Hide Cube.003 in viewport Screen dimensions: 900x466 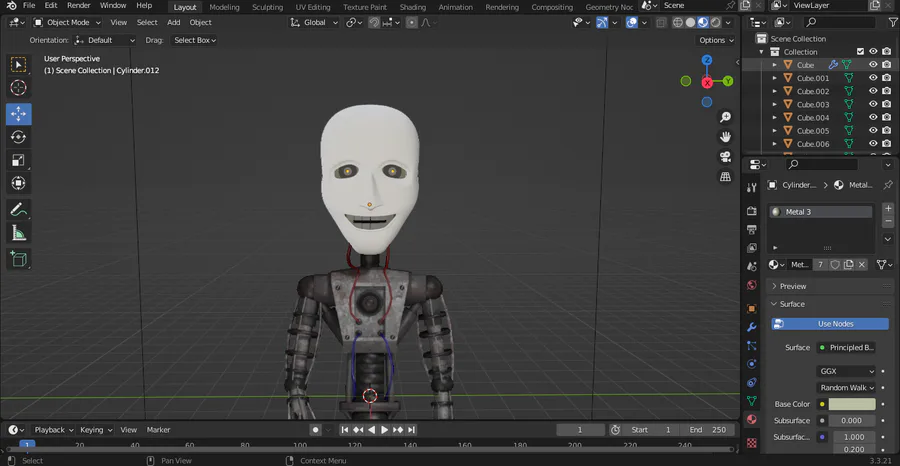873,104
